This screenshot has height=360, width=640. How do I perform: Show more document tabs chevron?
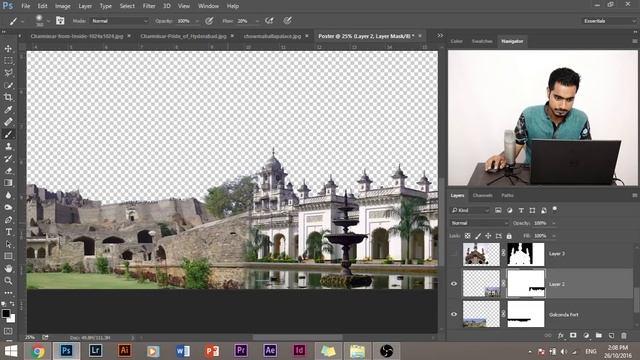click(440, 36)
